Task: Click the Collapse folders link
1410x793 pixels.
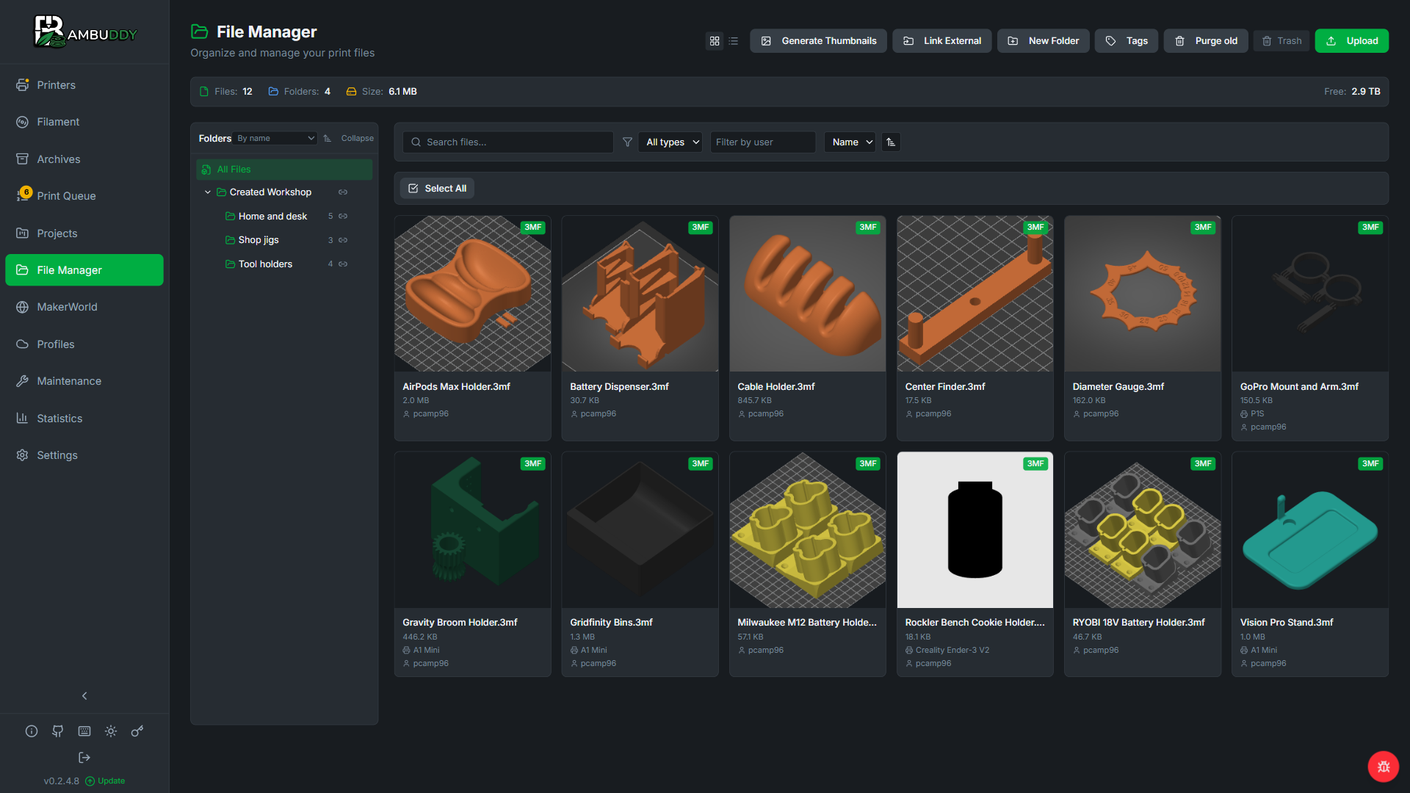Action: point(357,138)
